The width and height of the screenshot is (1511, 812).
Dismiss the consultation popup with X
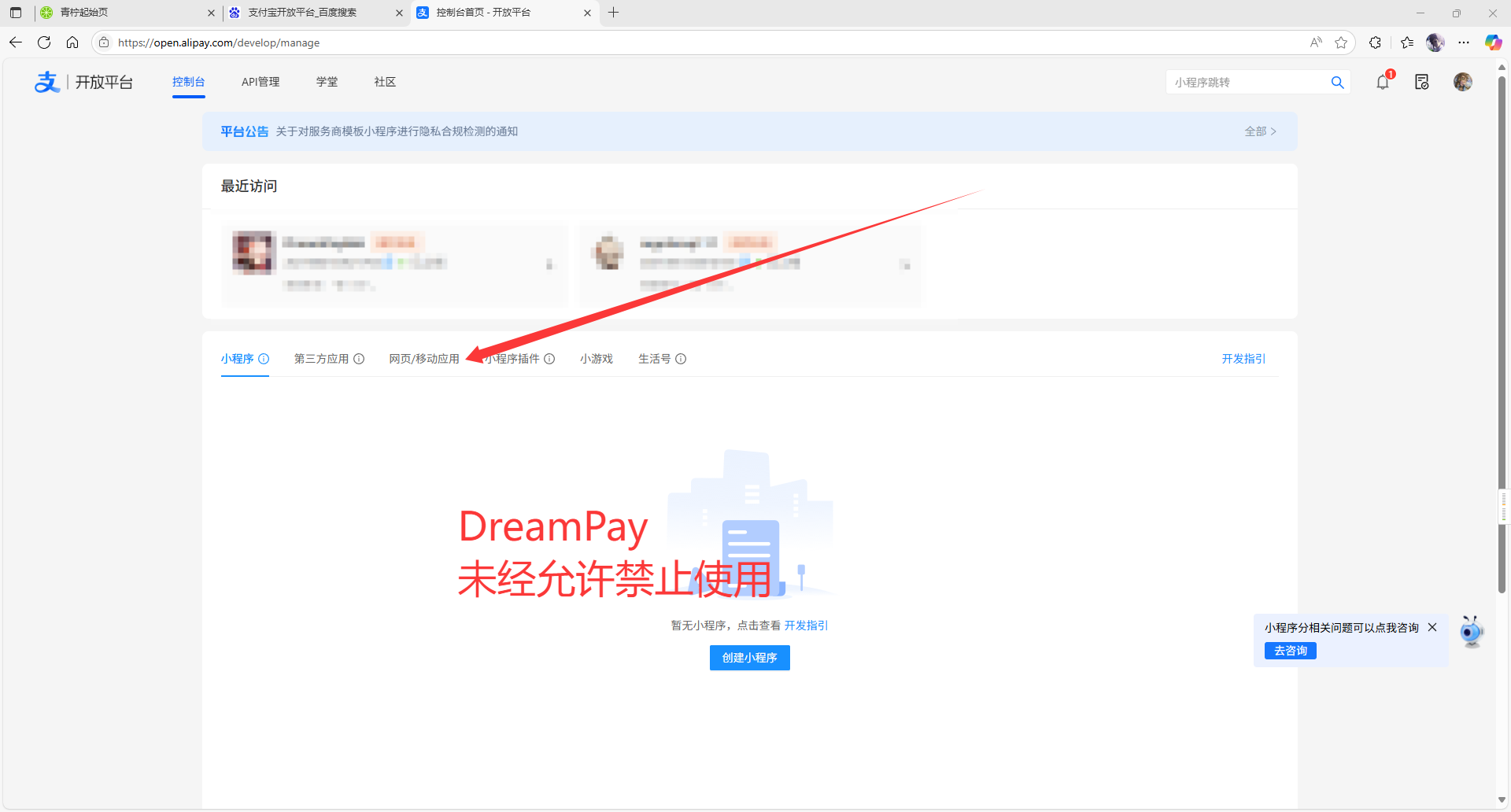click(1432, 627)
